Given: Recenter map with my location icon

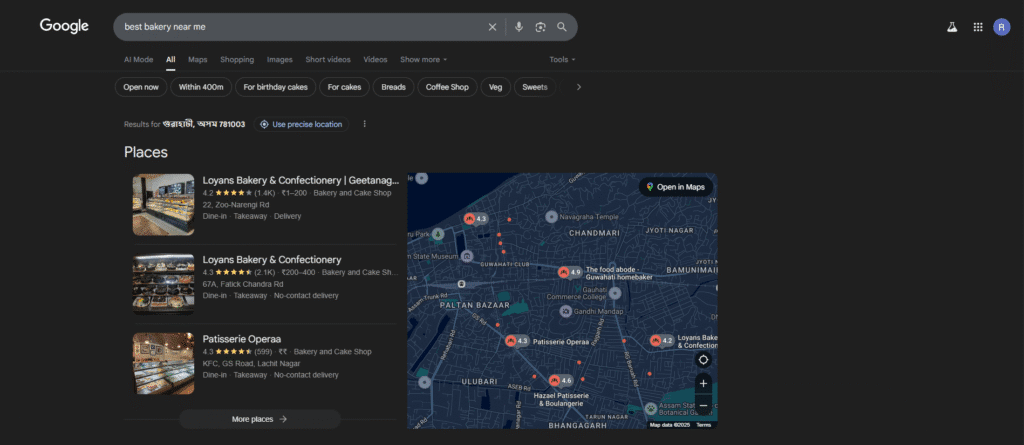Looking at the screenshot, I should click(x=703, y=360).
